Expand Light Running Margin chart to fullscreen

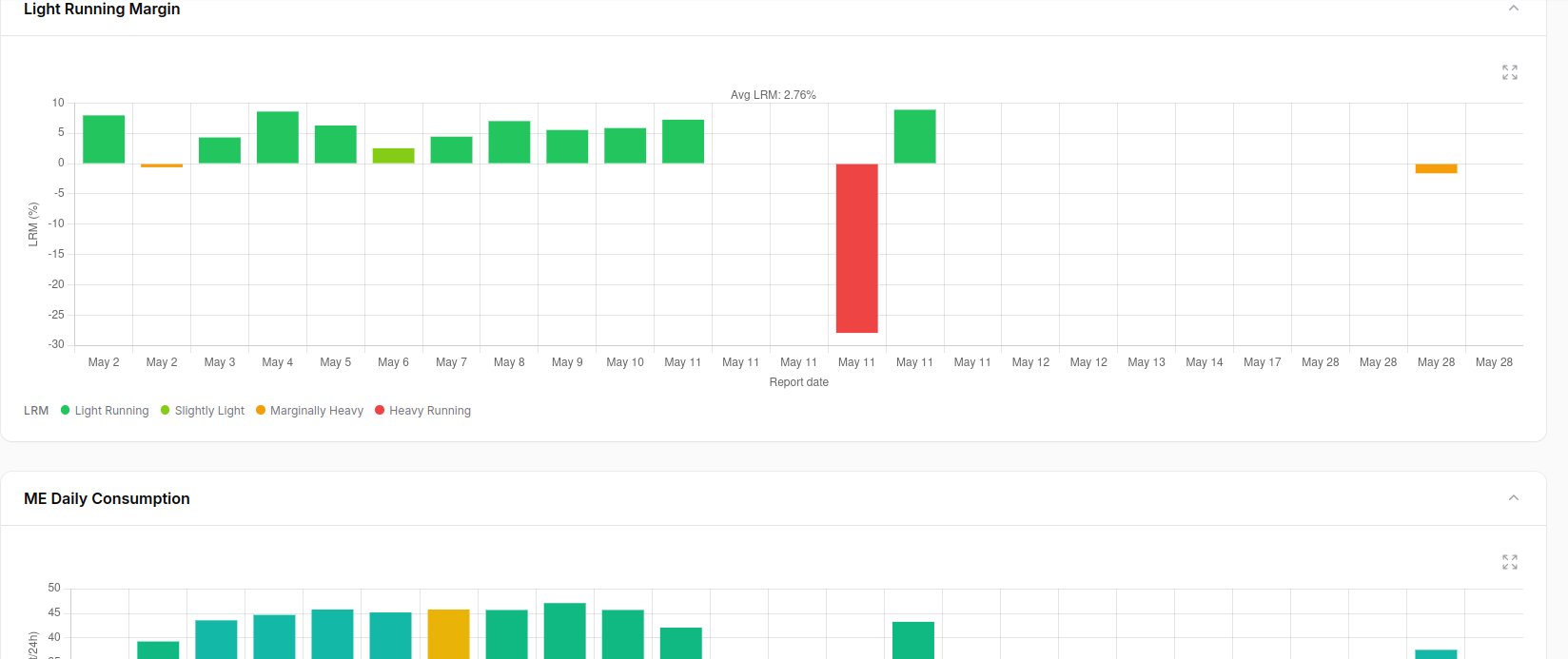click(1510, 72)
